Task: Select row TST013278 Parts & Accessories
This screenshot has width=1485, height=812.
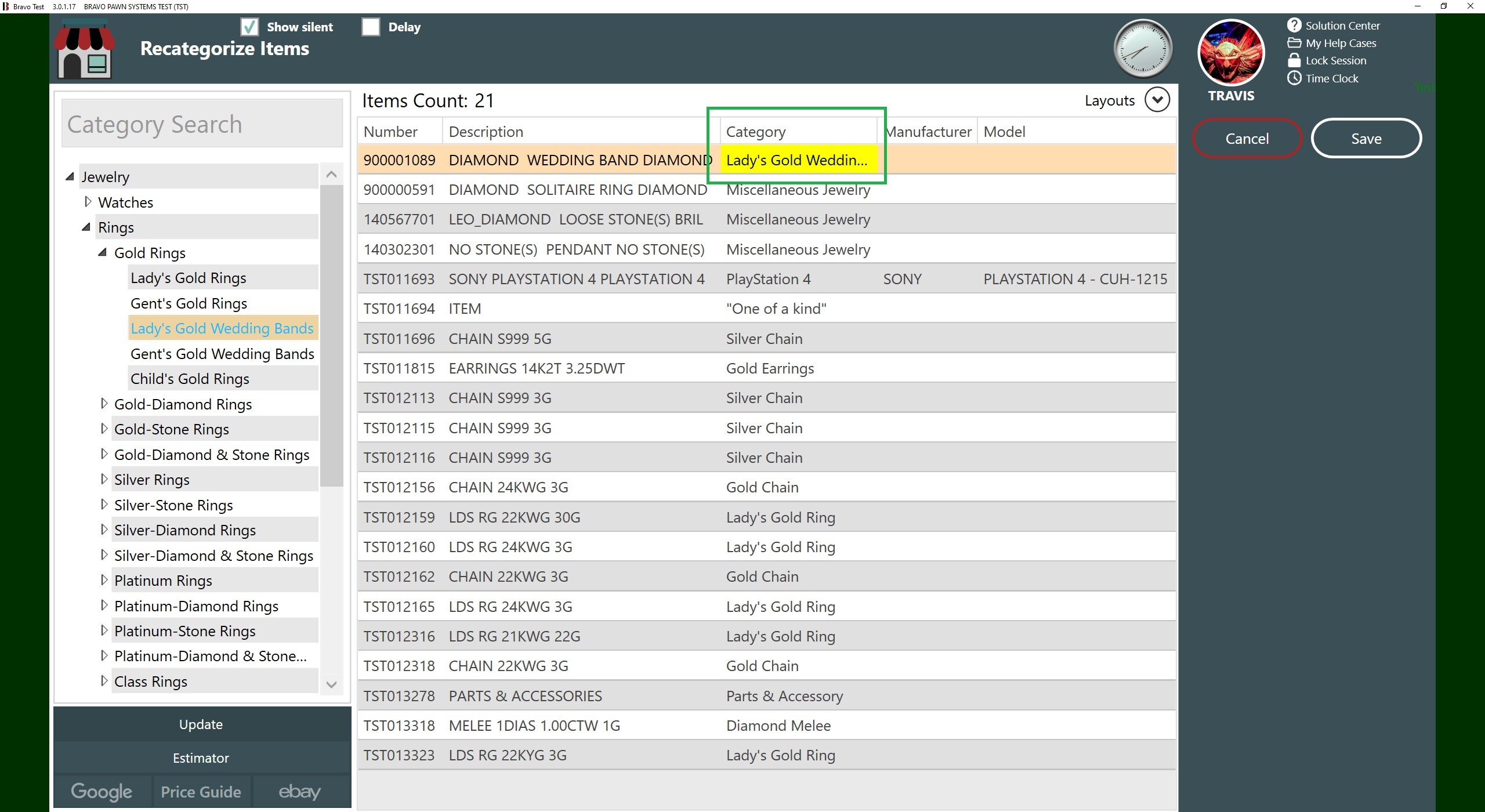Action: pyautogui.click(x=767, y=696)
